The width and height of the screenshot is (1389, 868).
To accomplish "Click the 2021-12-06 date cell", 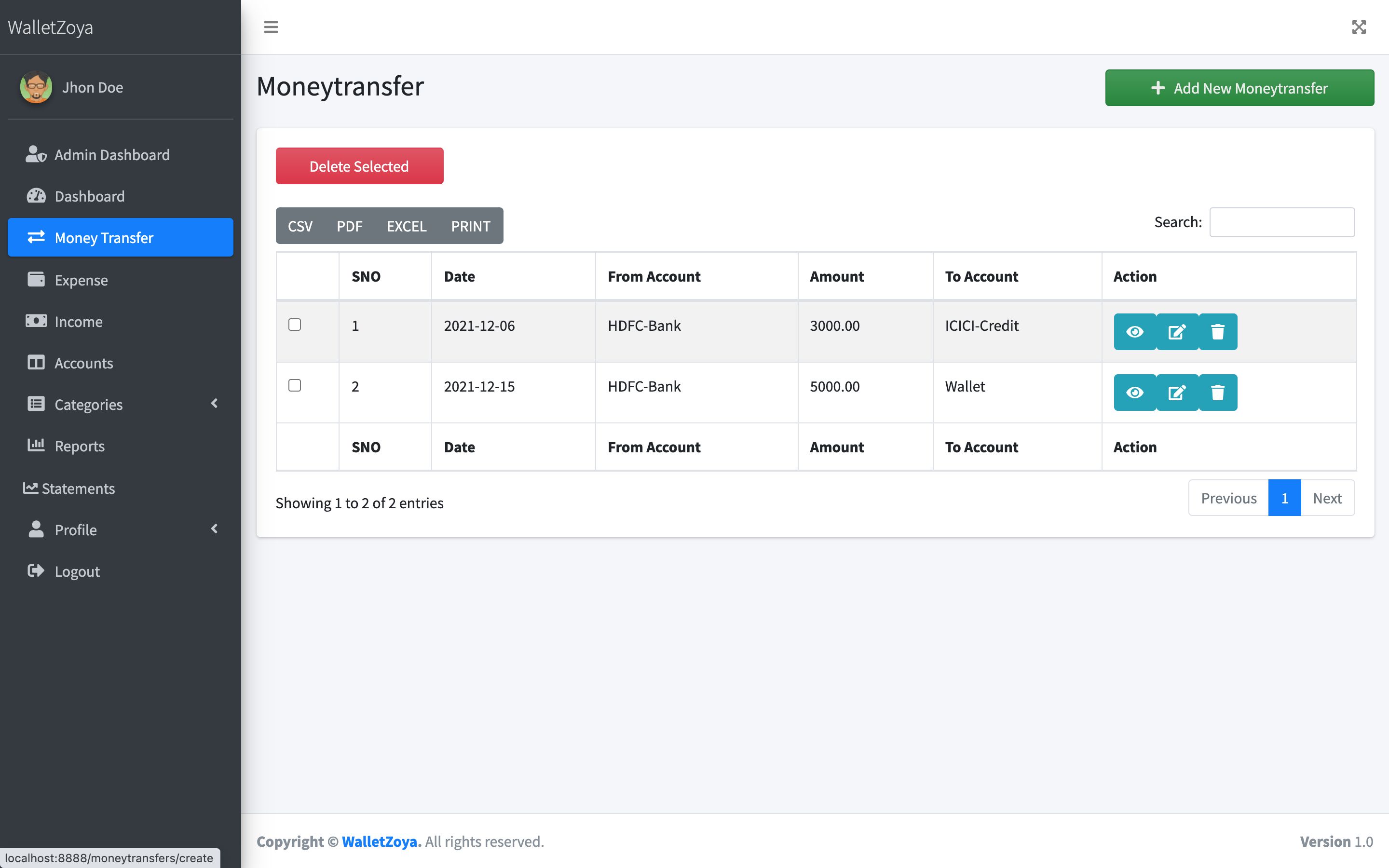I will (x=513, y=331).
